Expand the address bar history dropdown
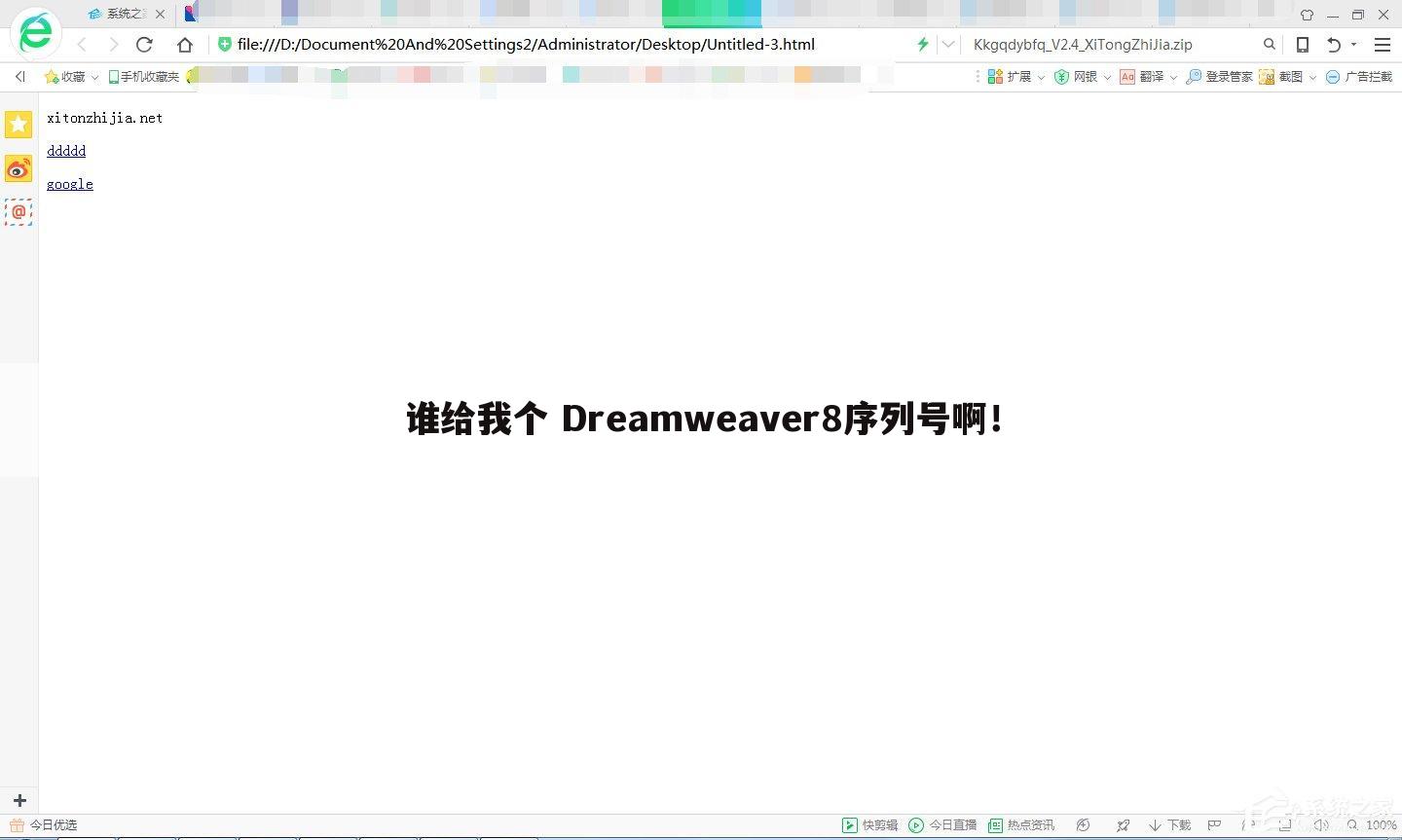The width and height of the screenshot is (1402, 840). [x=948, y=45]
